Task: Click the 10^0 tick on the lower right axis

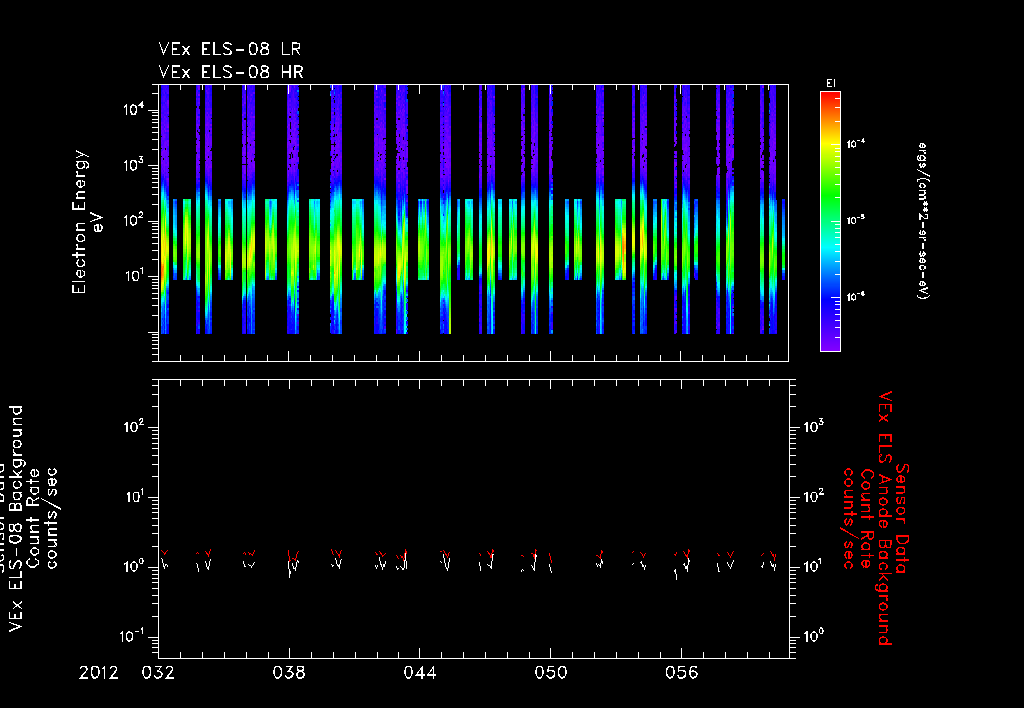Action: coord(813,636)
